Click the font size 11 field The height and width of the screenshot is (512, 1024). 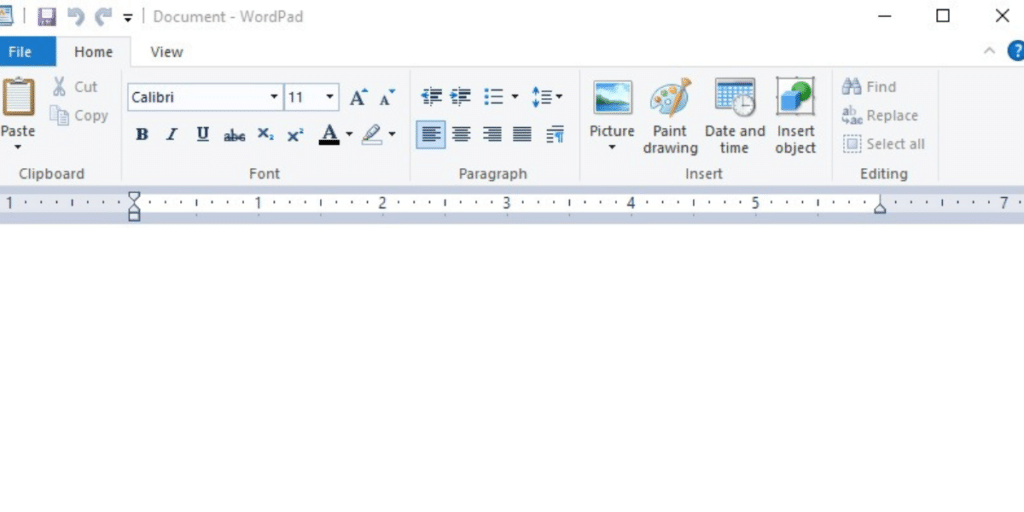tap(303, 97)
